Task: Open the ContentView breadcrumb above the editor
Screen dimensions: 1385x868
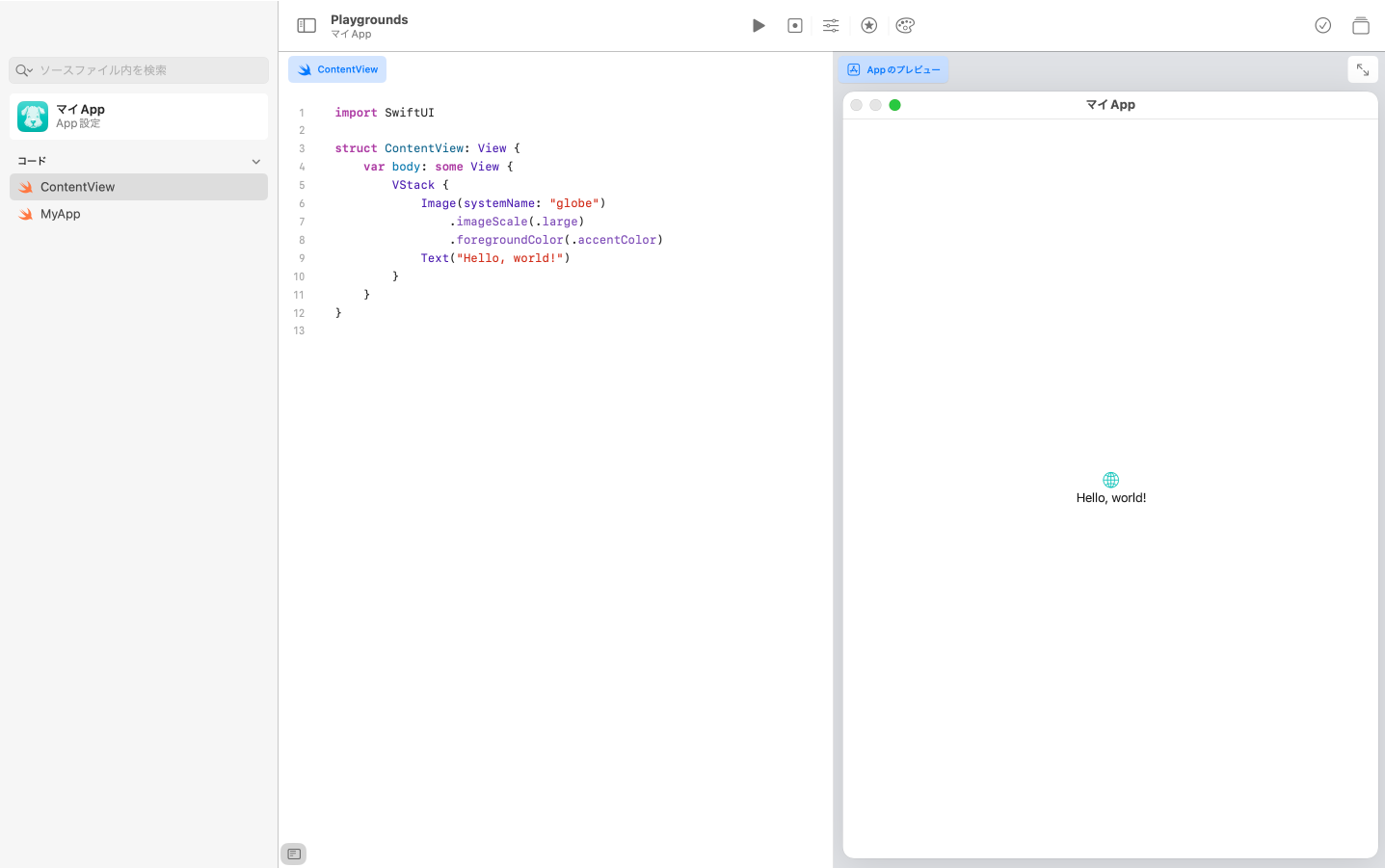Action: (336, 68)
